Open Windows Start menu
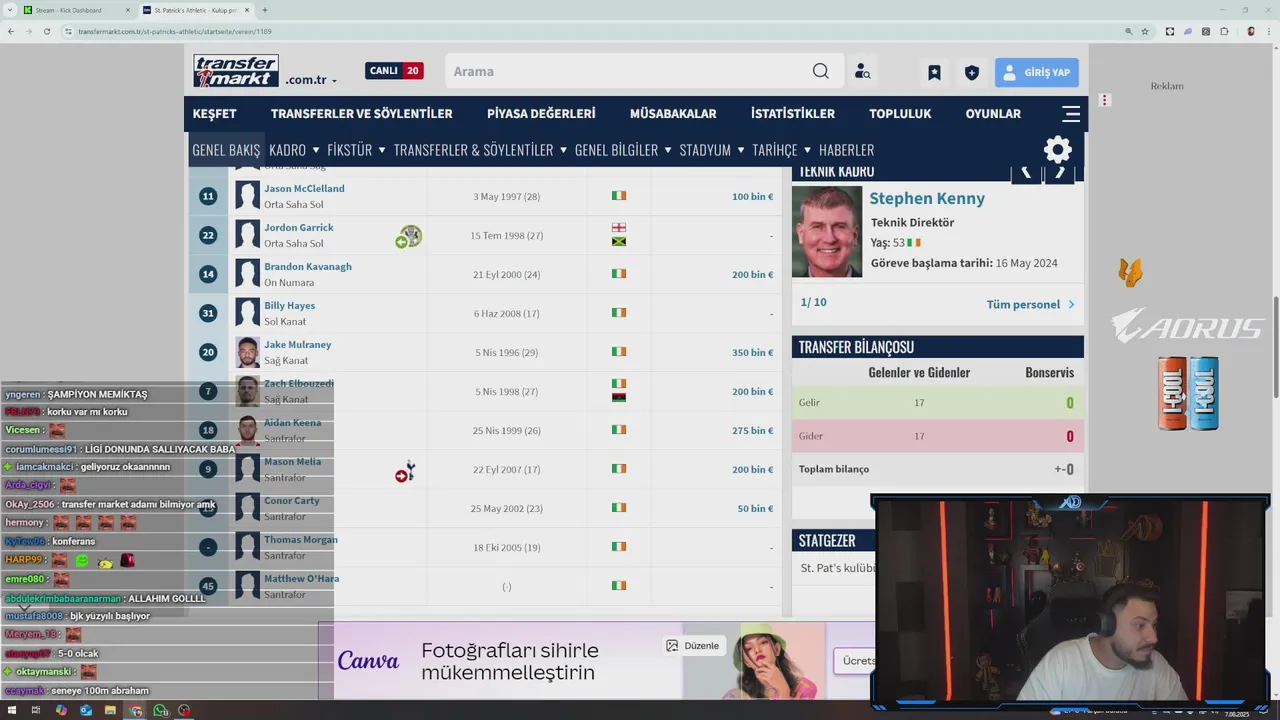Image resolution: width=1280 pixels, height=720 pixels. click(13, 710)
